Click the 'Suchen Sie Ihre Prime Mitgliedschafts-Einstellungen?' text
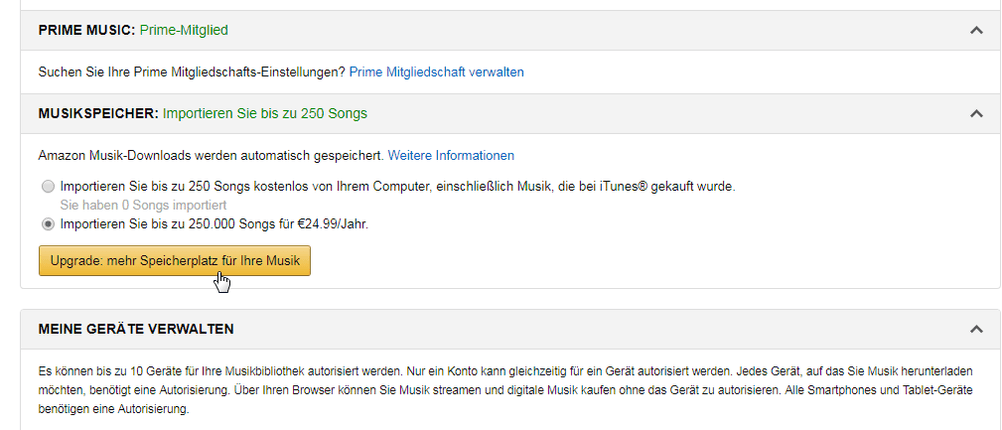The image size is (1002, 430). [x=191, y=72]
